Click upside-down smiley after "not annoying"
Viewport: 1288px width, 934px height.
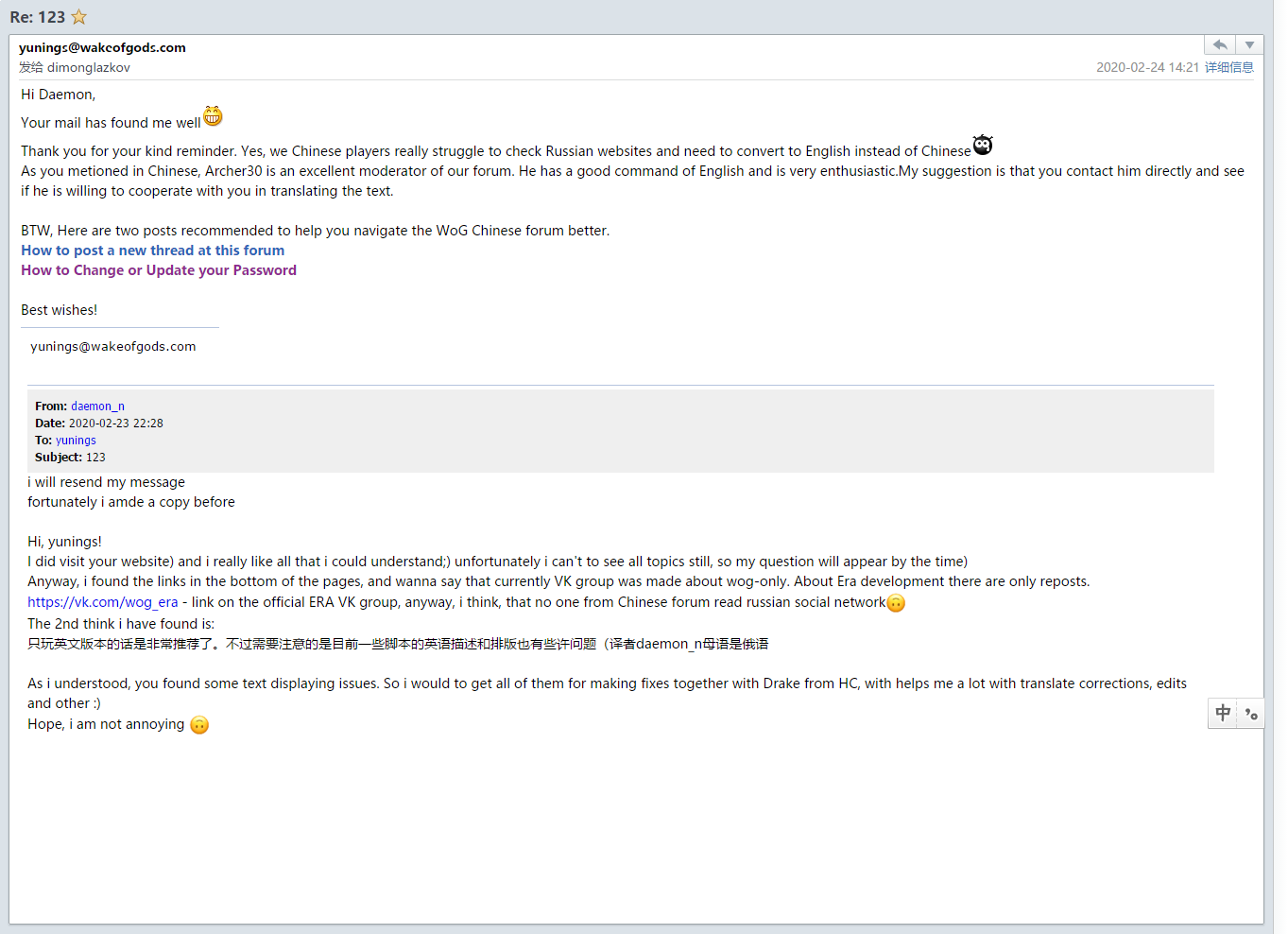[x=199, y=725]
